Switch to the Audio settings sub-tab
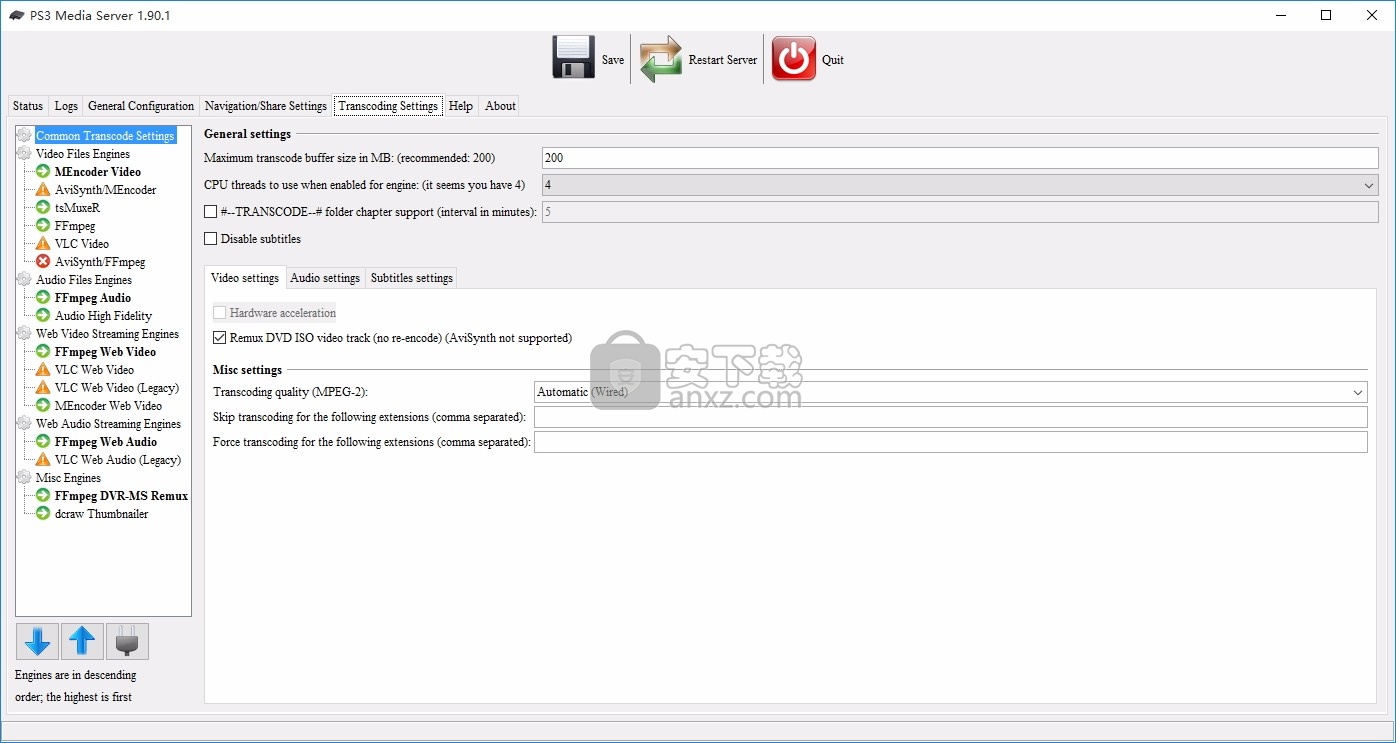 (325, 278)
